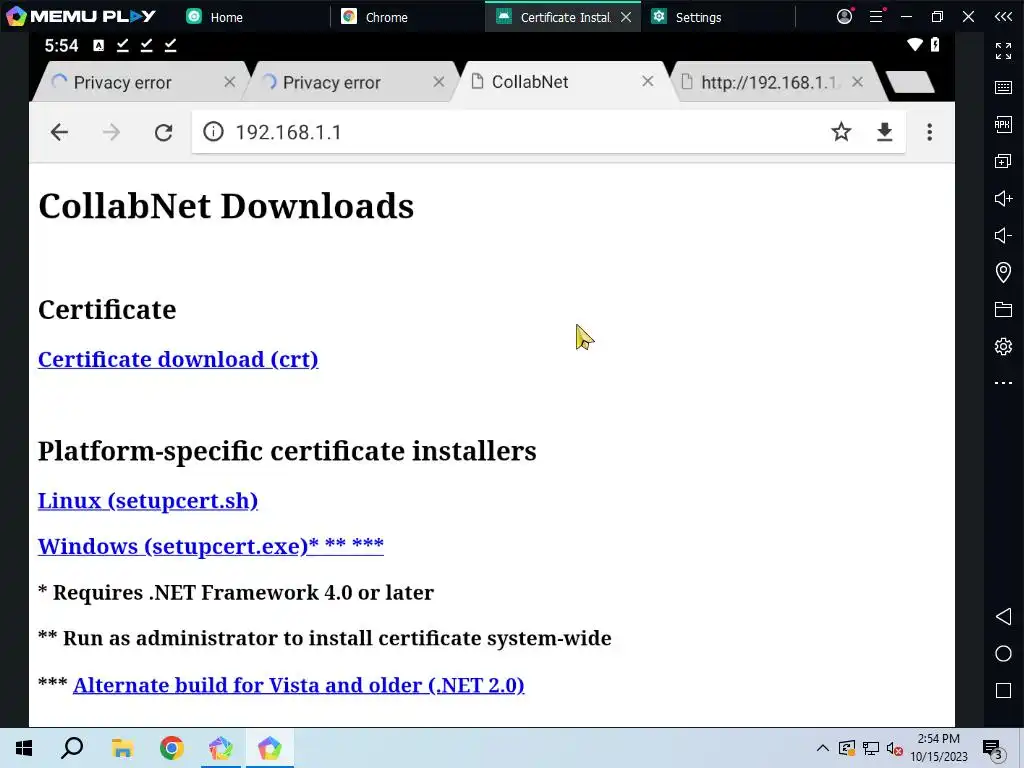
Task: Close the second Privacy error tab
Action: [x=439, y=82]
